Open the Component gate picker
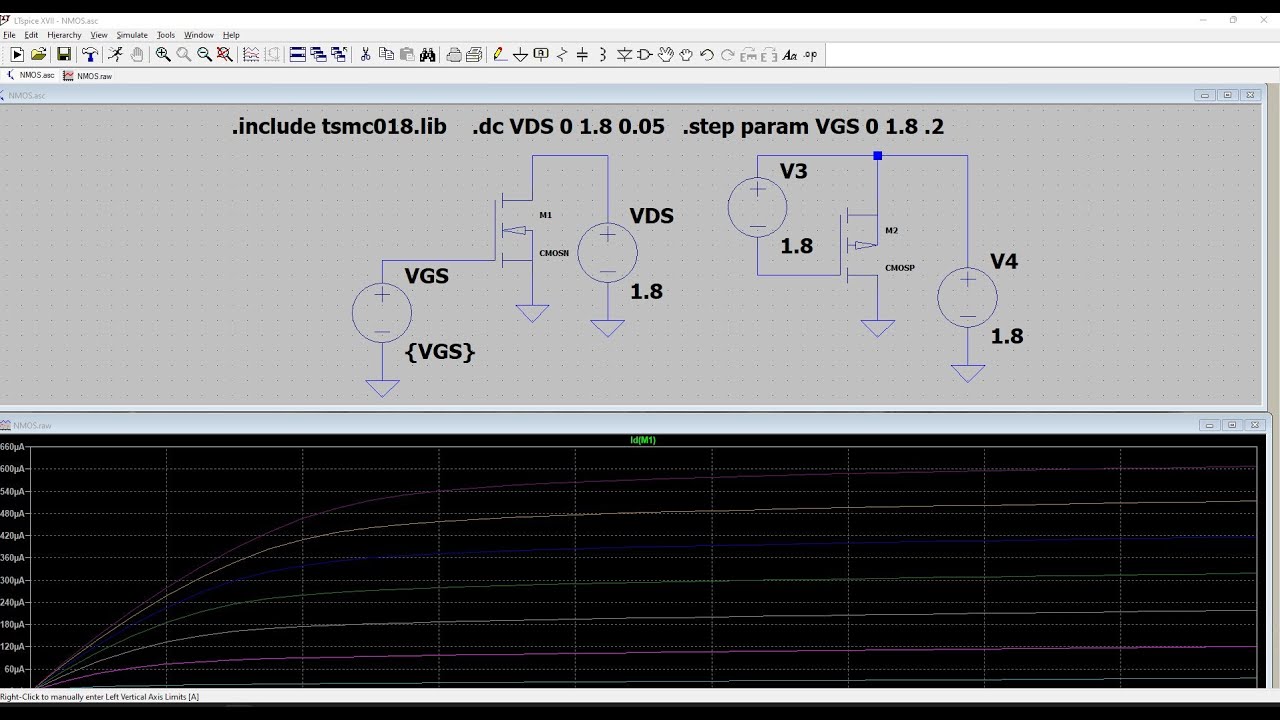 point(645,55)
